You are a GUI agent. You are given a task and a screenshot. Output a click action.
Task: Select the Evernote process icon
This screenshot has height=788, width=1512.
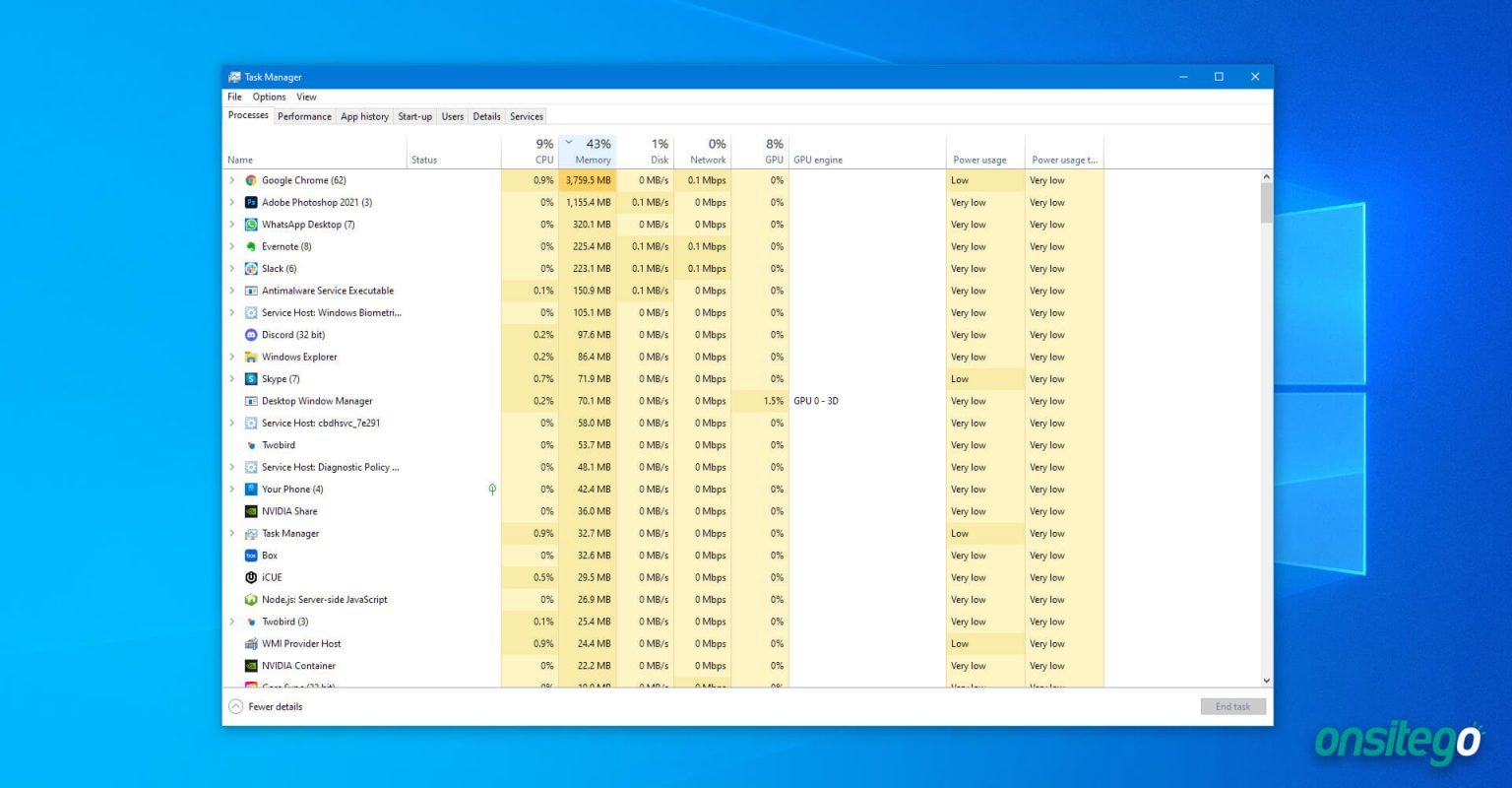tap(252, 246)
